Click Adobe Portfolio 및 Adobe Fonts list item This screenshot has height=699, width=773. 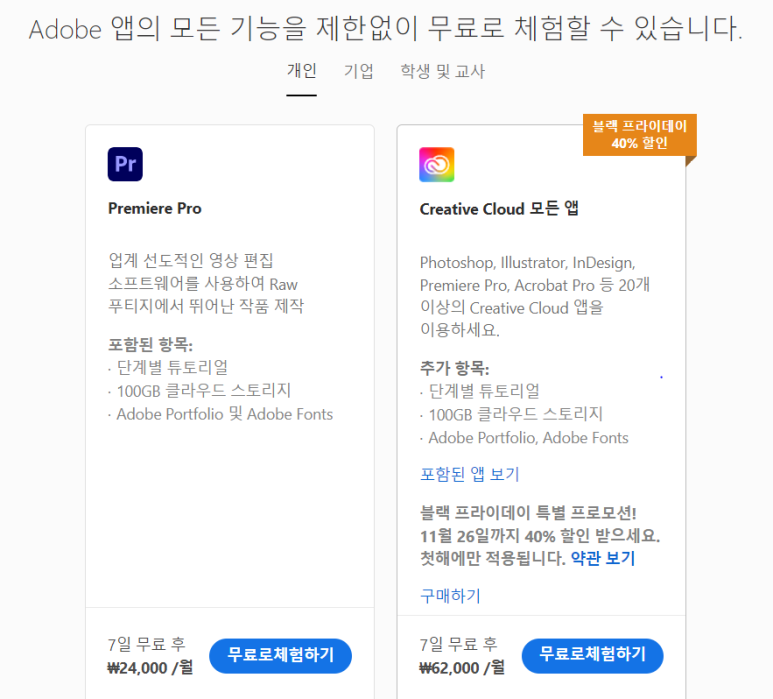click(x=220, y=414)
